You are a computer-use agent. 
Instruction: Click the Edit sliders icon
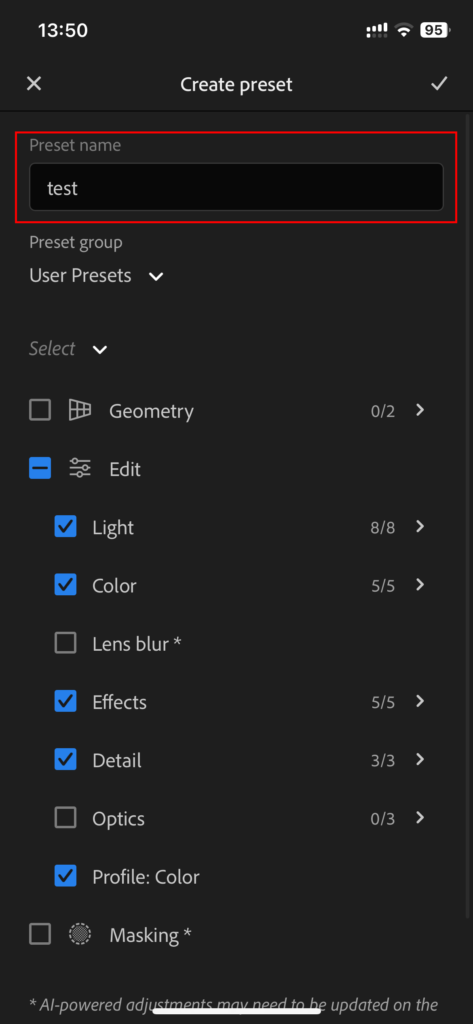80,468
